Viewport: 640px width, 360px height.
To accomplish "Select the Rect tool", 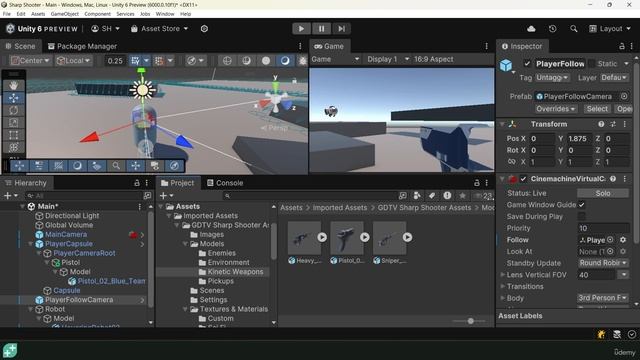I will pyautogui.click(x=13, y=135).
